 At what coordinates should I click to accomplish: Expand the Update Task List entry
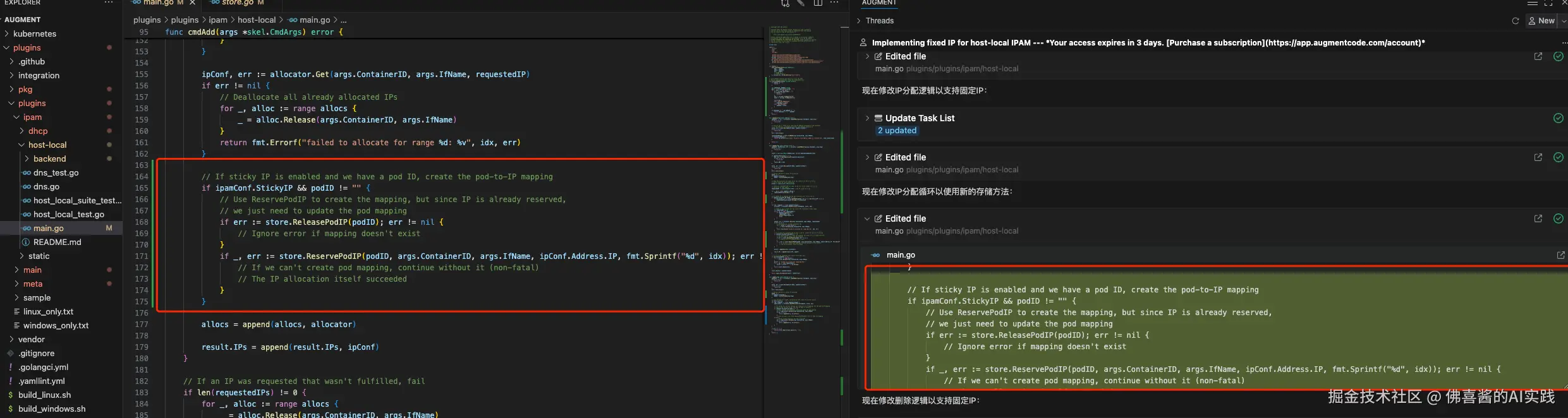[867, 118]
